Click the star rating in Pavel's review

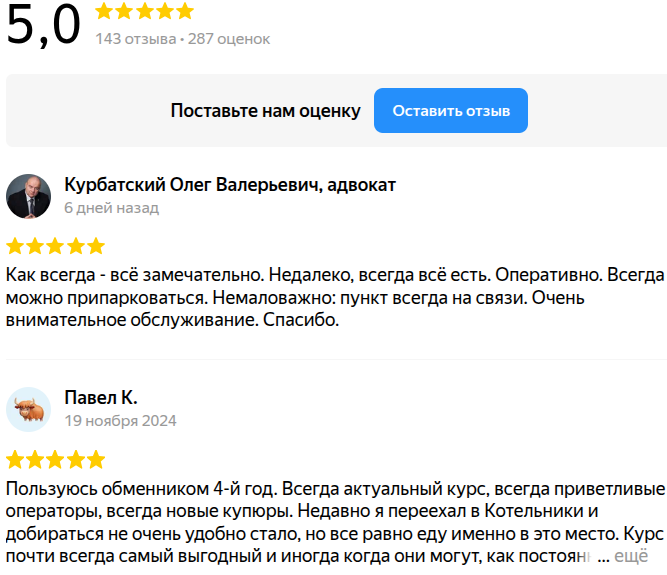[x=55, y=460]
